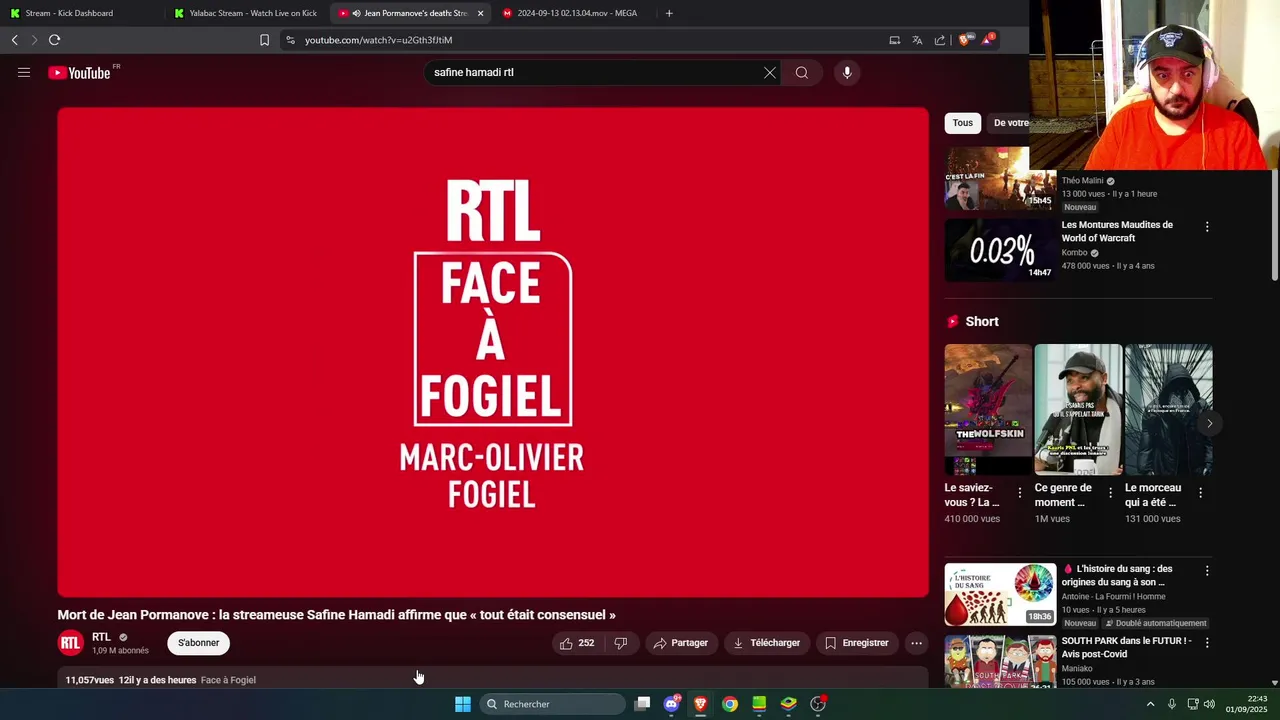Open Task View on taskbar
Image resolution: width=1280 pixels, height=720 pixels.
[643, 704]
